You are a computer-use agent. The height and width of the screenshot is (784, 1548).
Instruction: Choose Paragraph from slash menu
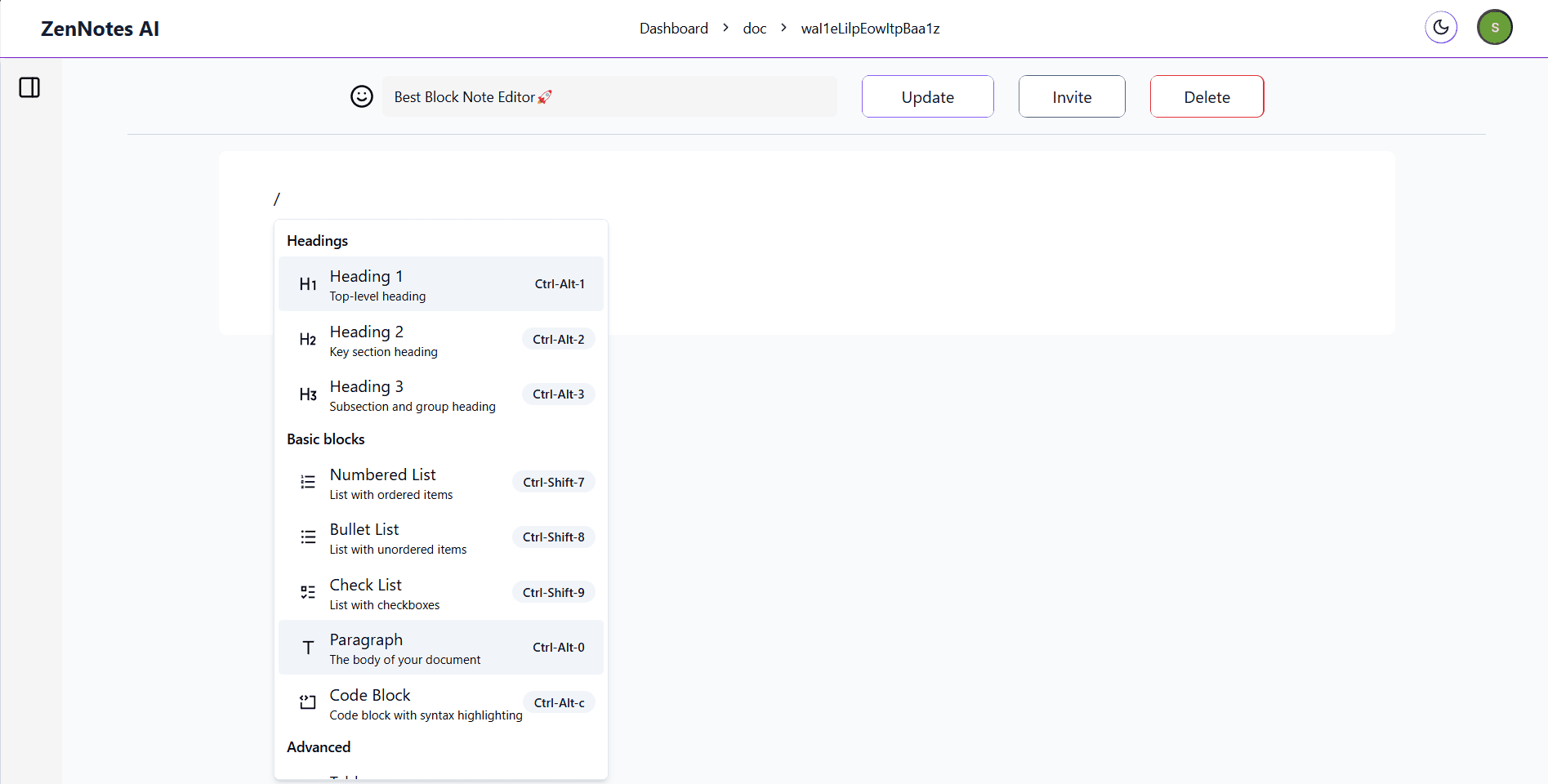tap(441, 648)
